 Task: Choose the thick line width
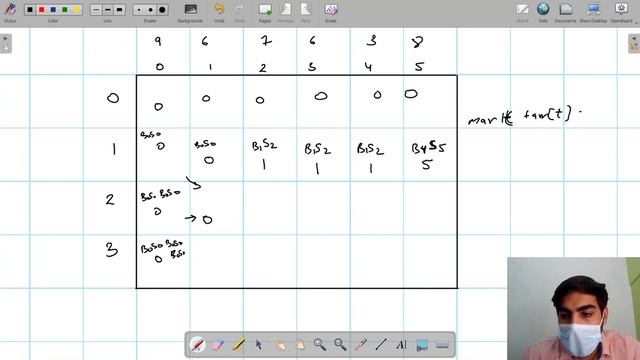119,9
